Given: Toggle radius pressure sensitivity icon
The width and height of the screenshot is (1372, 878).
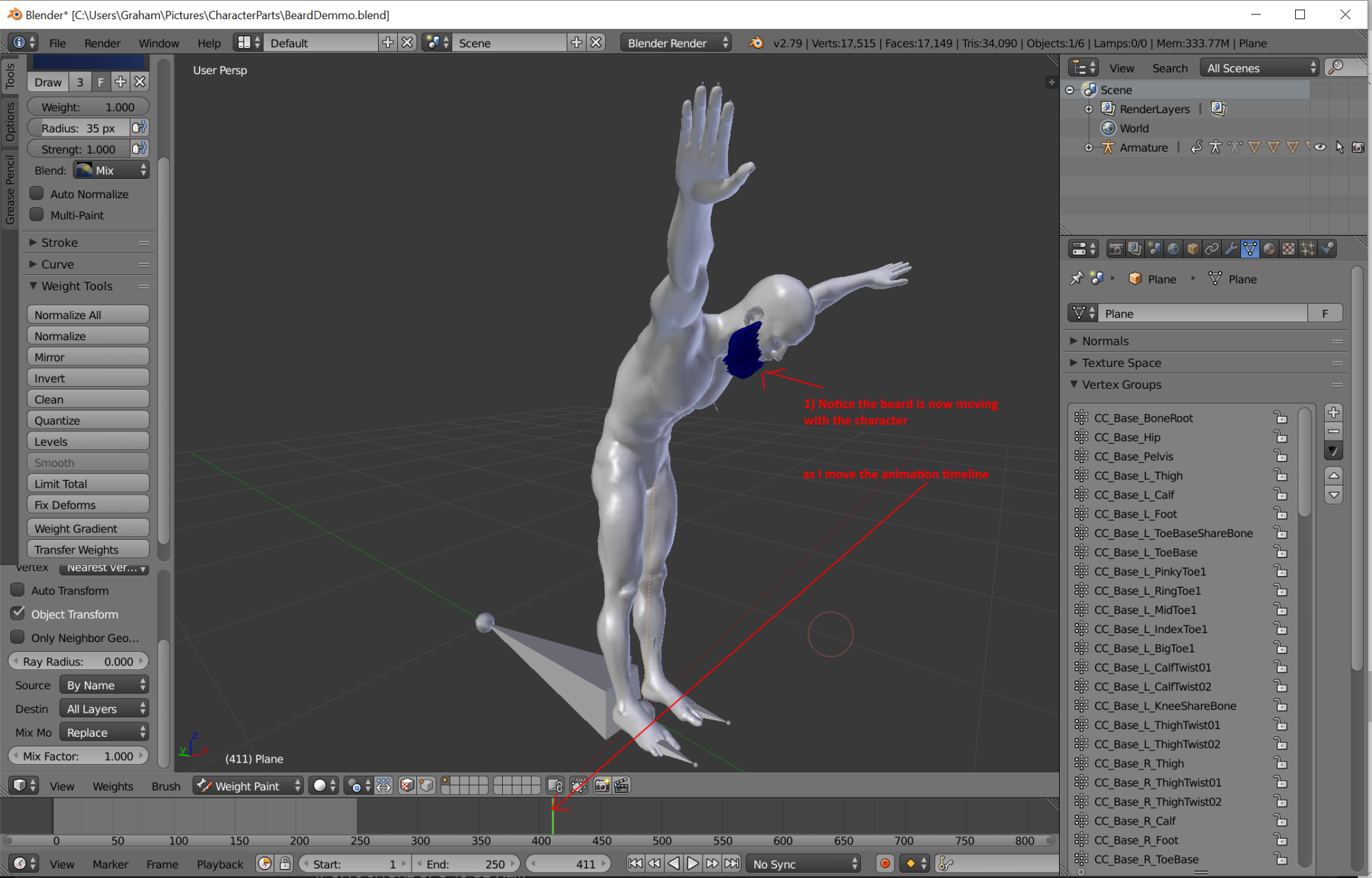Looking at the screenshot, I should click(x=139, y=128).
